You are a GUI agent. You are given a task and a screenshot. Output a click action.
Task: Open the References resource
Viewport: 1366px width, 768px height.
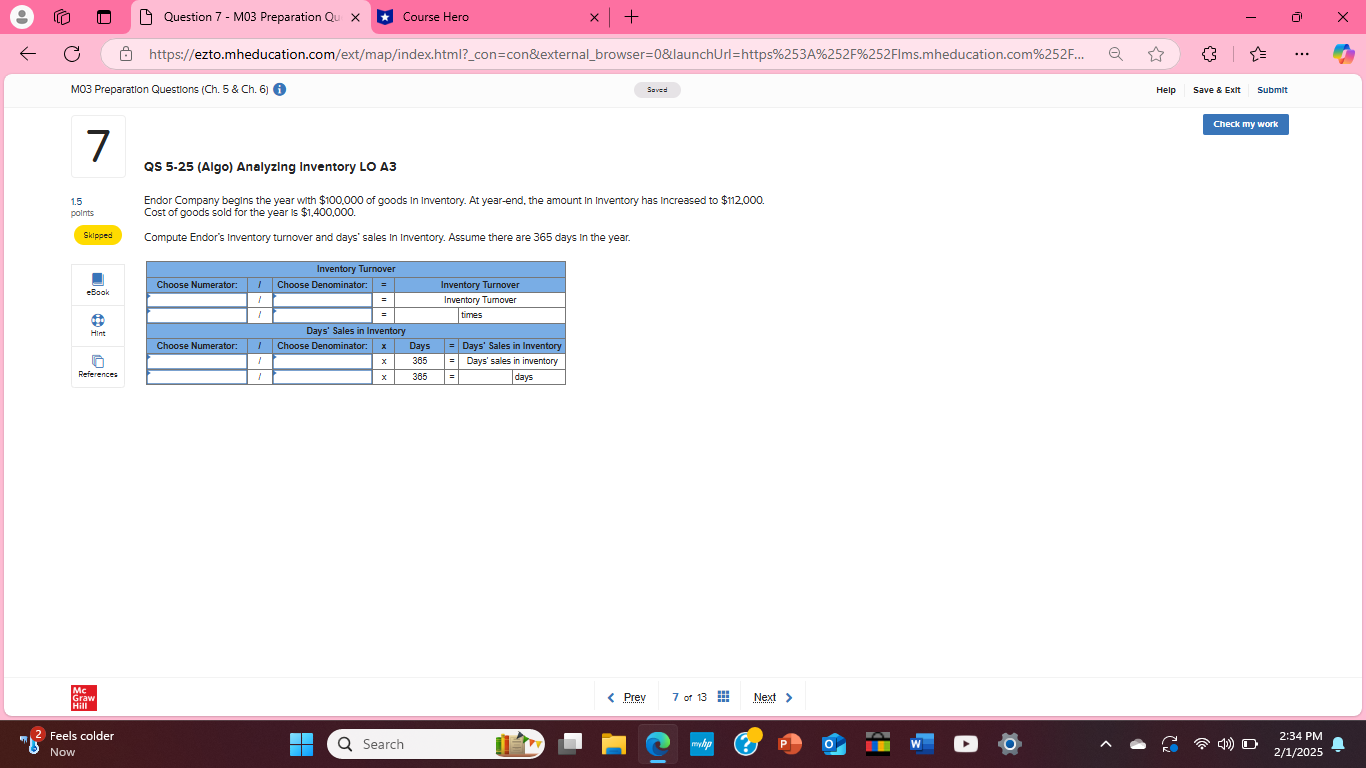(97, 366)
